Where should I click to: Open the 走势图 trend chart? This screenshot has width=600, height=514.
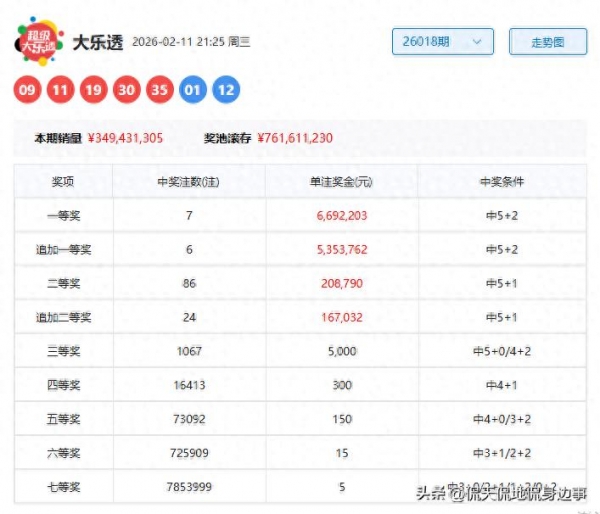[547, 41]
